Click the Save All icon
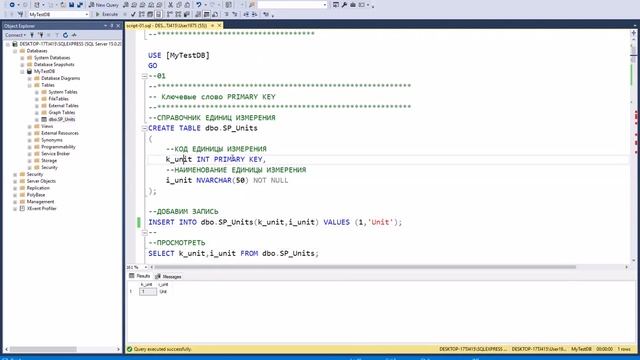The height and width of the screenshot is (360, 640). coord(80,5)
